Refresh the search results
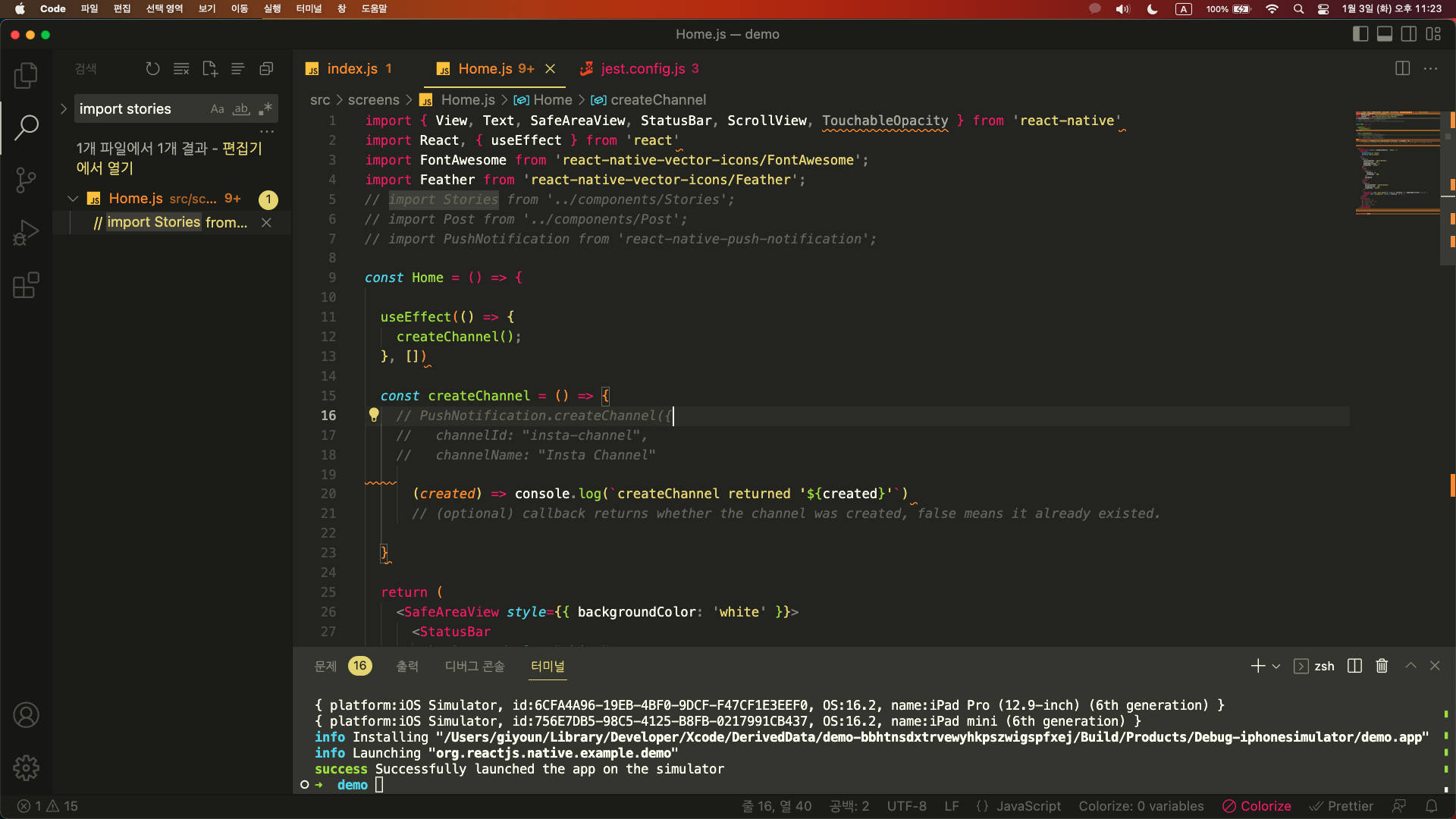The width and height of the screenshot is (1456, 819). 152,69
